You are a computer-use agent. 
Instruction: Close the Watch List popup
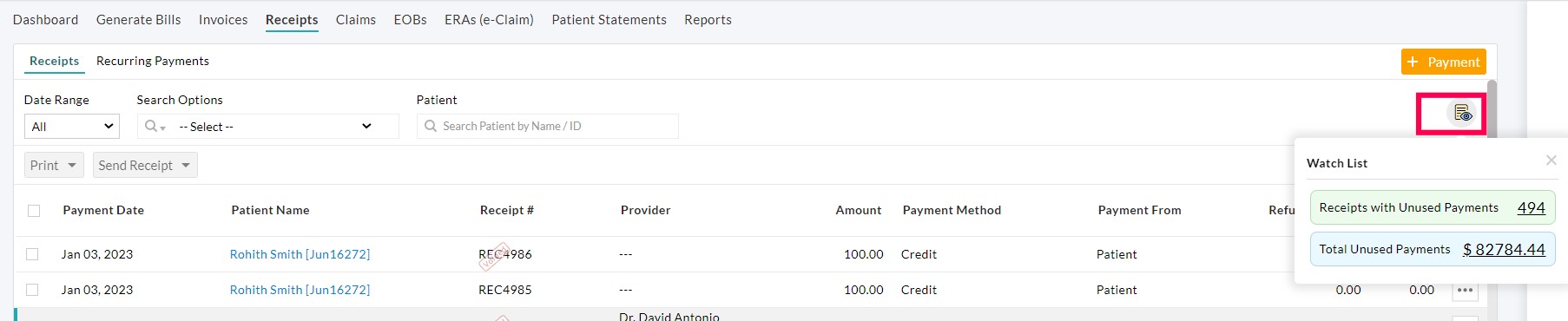click(x=1551, y=160)
